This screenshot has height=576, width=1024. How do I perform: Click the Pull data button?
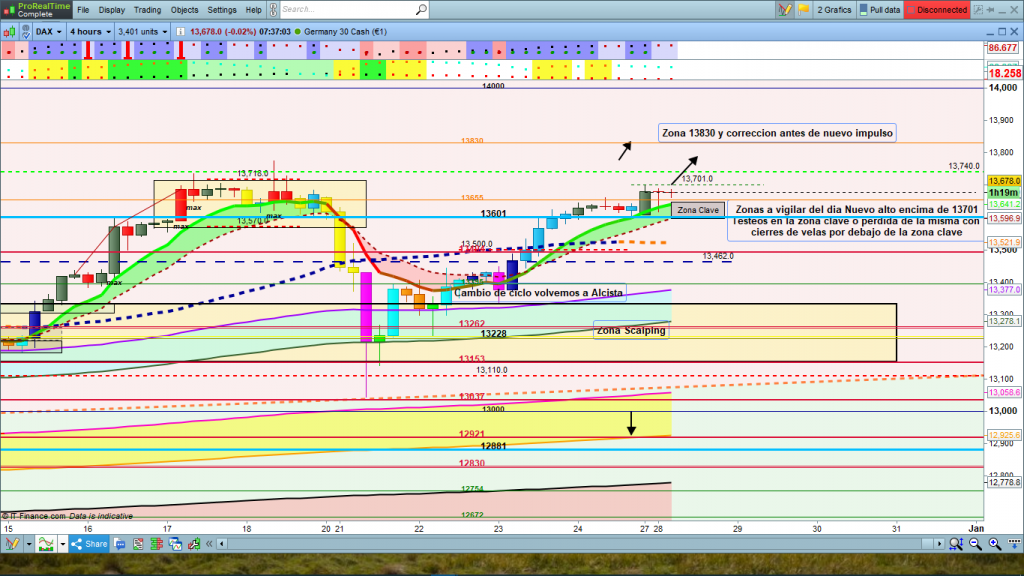pos(879,10)
